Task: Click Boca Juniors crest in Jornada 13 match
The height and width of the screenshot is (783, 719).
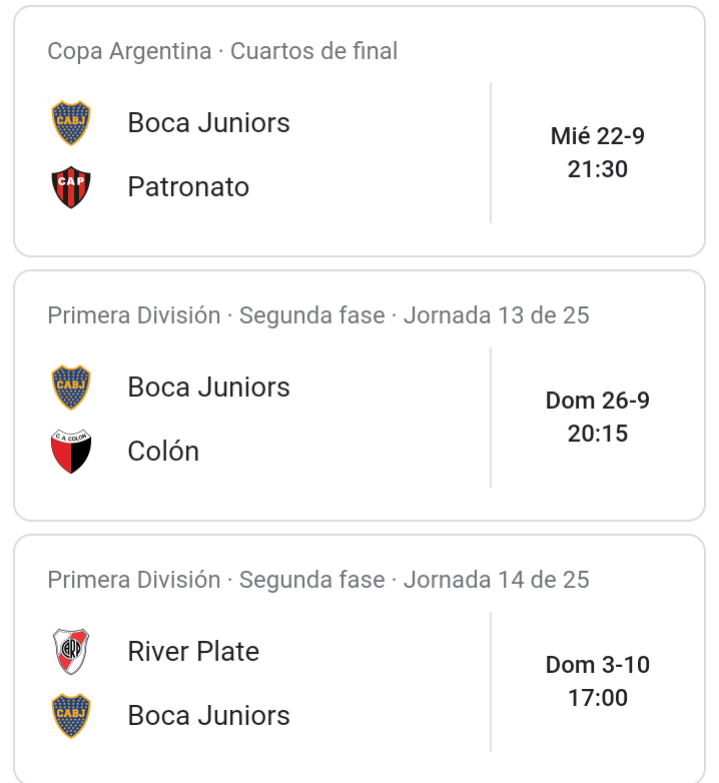Action: tap(71, 387)
